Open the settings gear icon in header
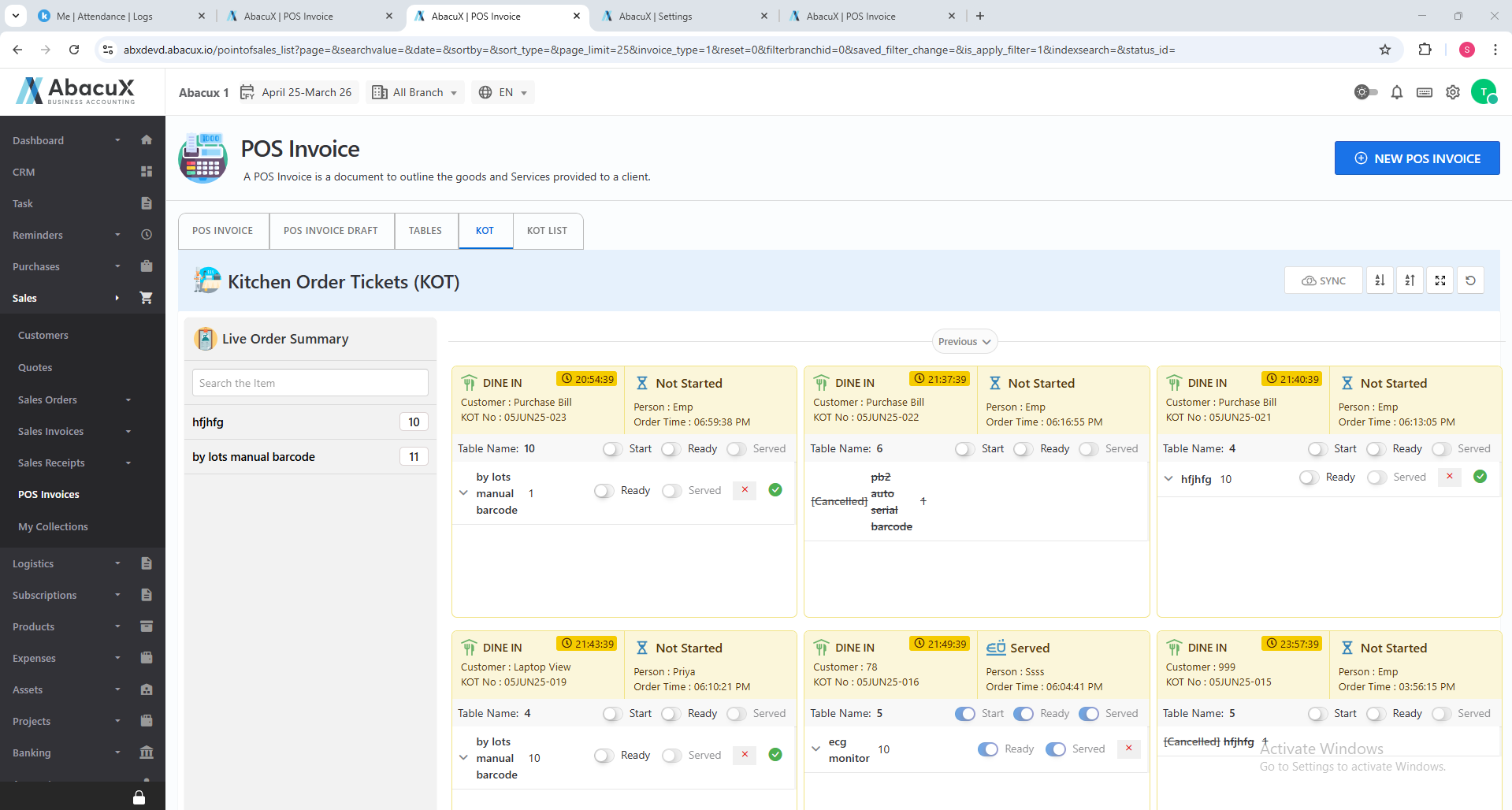 (x=1452, y=92)
